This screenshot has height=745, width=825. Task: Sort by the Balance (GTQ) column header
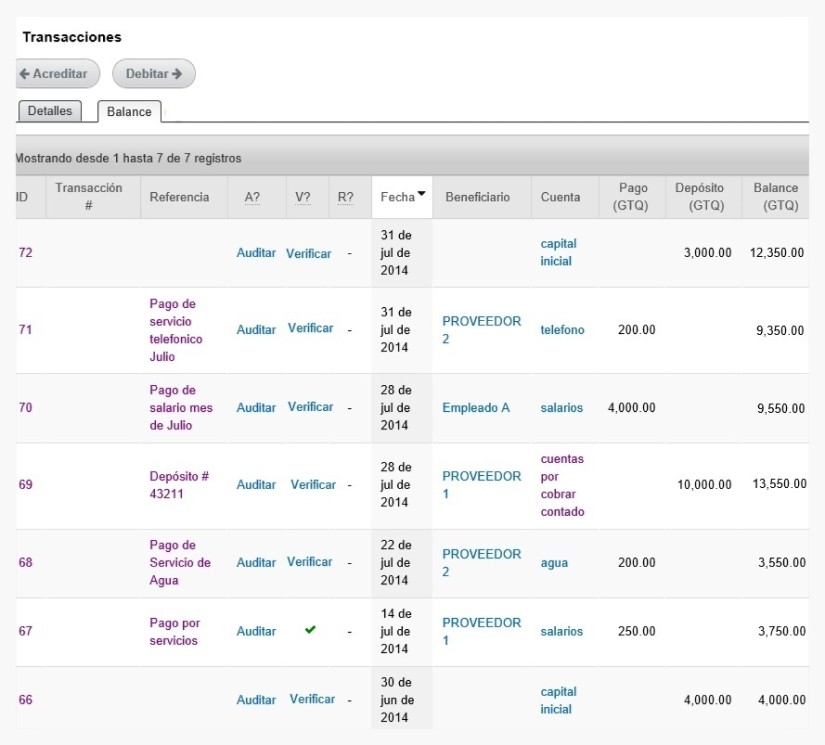click(776, 197)
